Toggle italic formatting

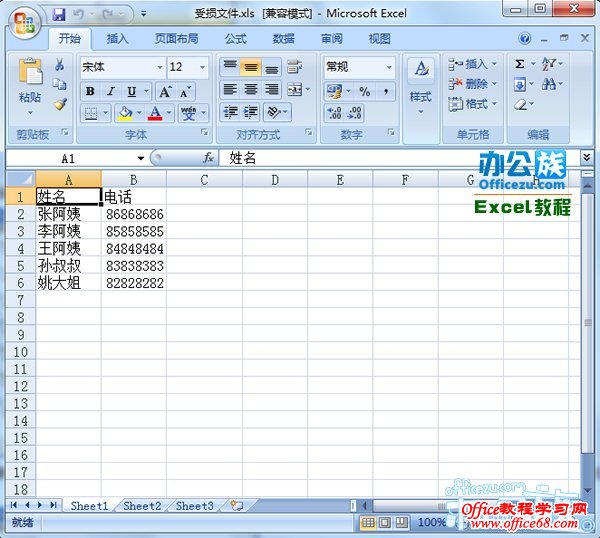[x=111, y=91]
